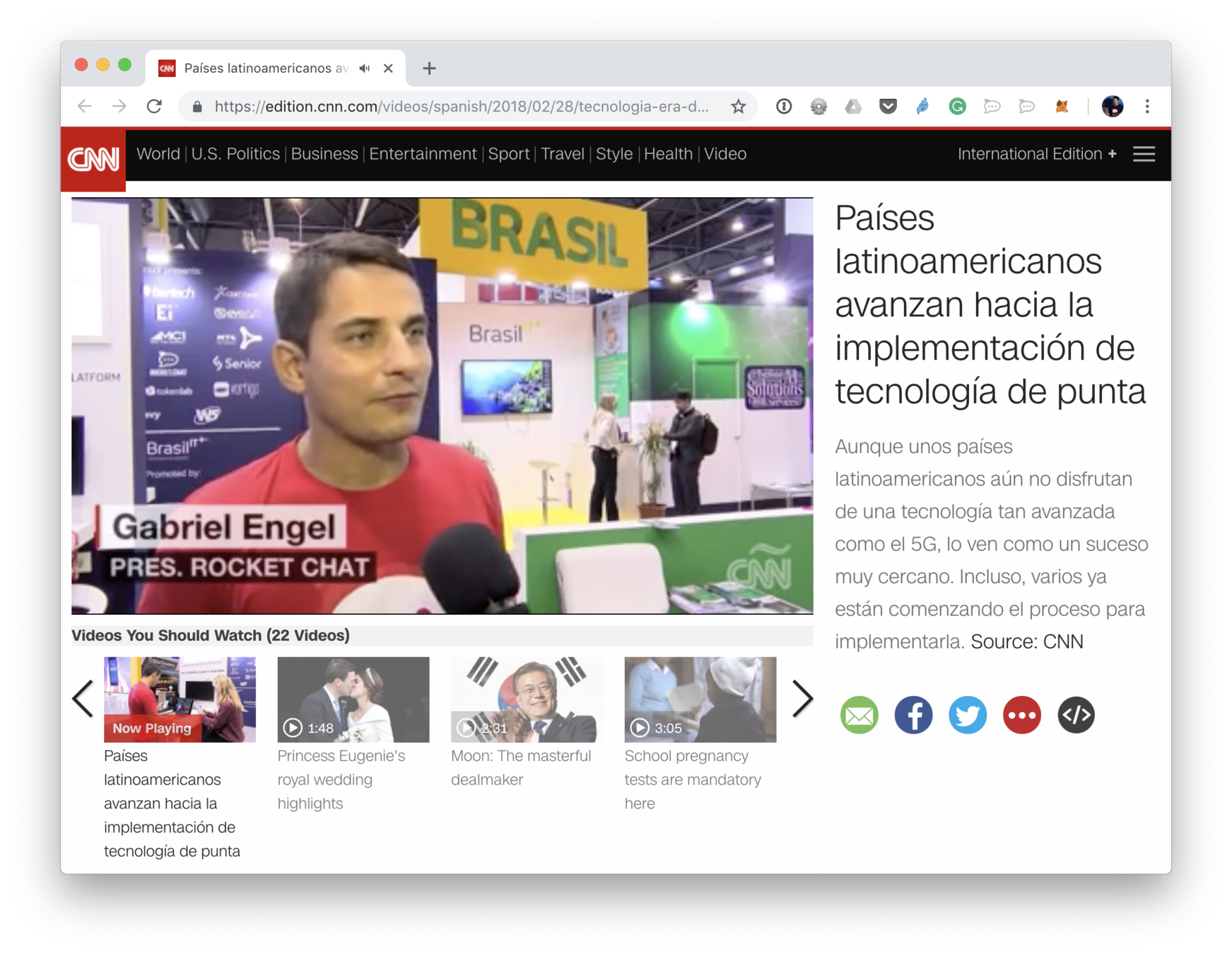Click the CNN logo

click(93, 160)
